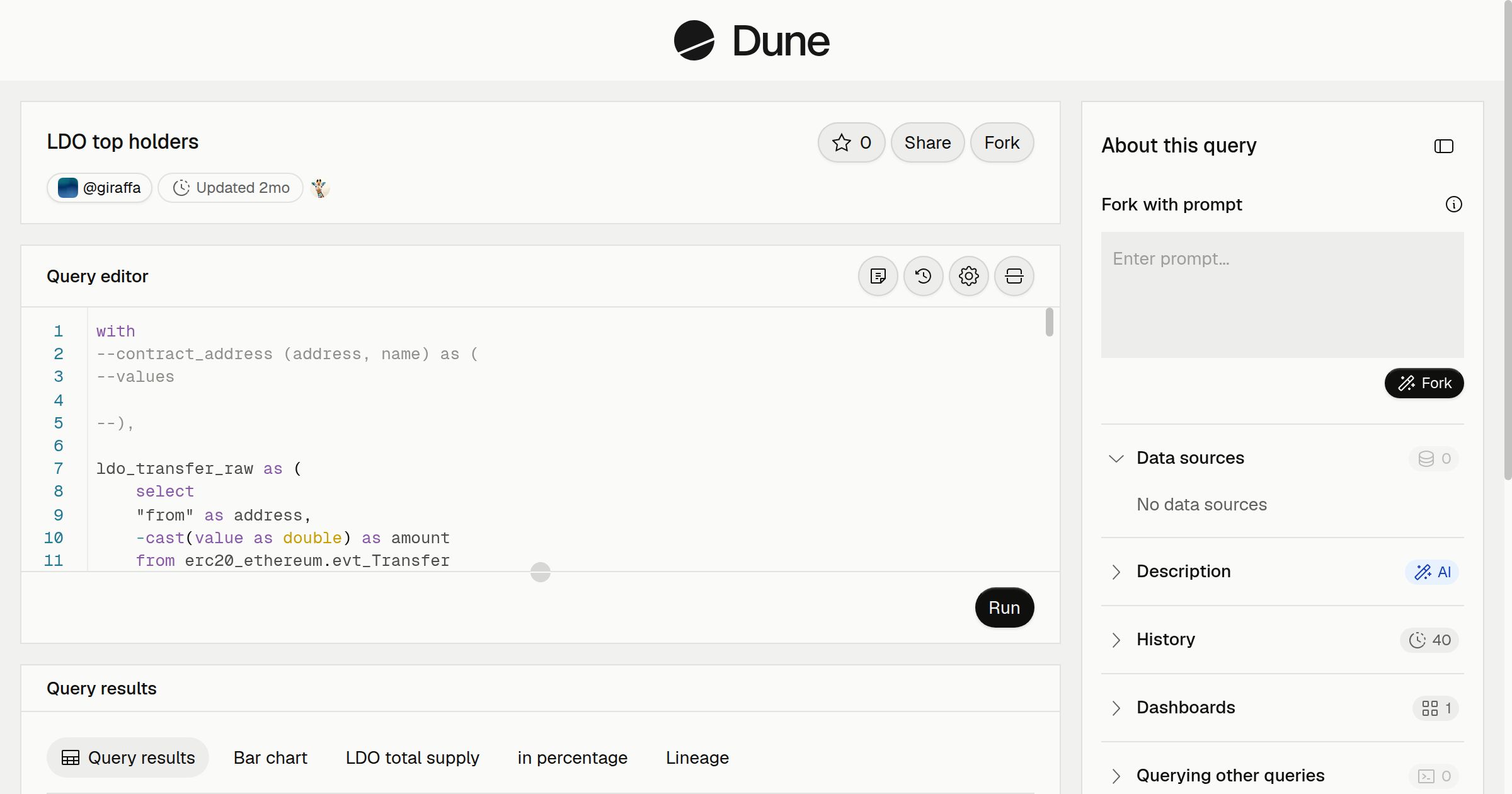Run the query
Image resolution: width=1512 pixels, height=794 pixels.
pos(1004,607)
